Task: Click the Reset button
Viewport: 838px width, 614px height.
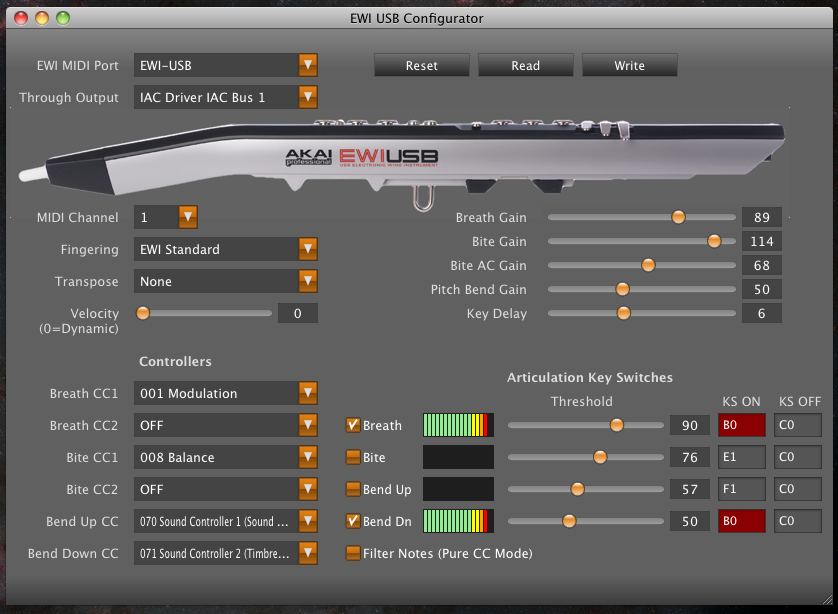Action: (421, 65)
